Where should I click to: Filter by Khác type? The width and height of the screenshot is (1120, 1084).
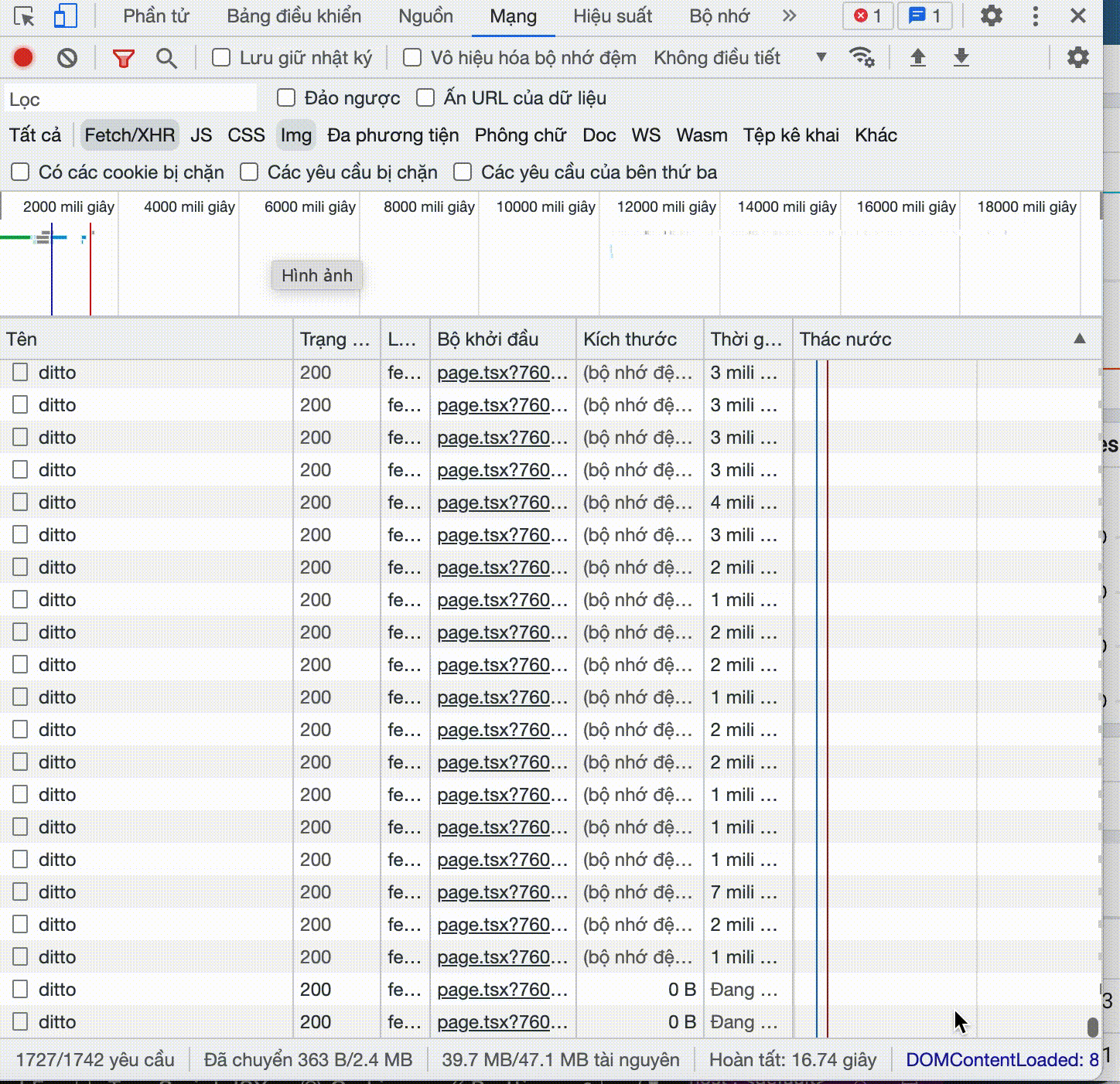(x=876, y=135)
